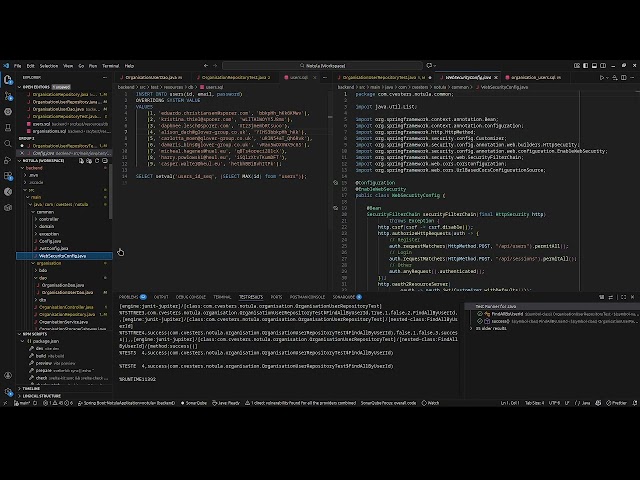This screenshot has width=640, height=480.
Task: Open the Manage gear icon
Action: pyautogui.click(x=8, y=392)
